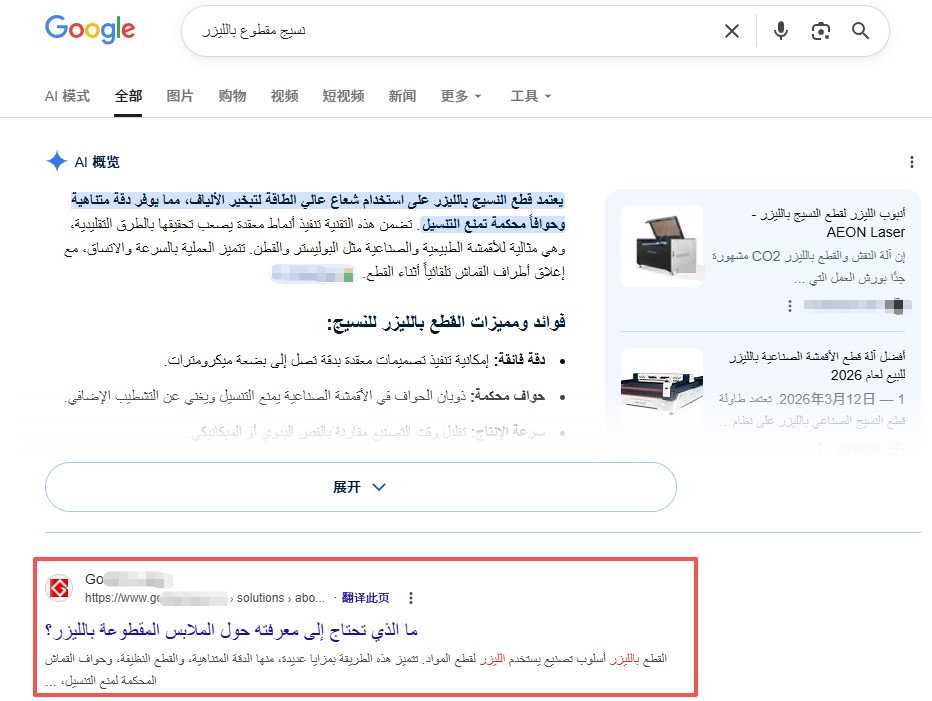Switch to the 短视频 tab

(x=343, y=96)
